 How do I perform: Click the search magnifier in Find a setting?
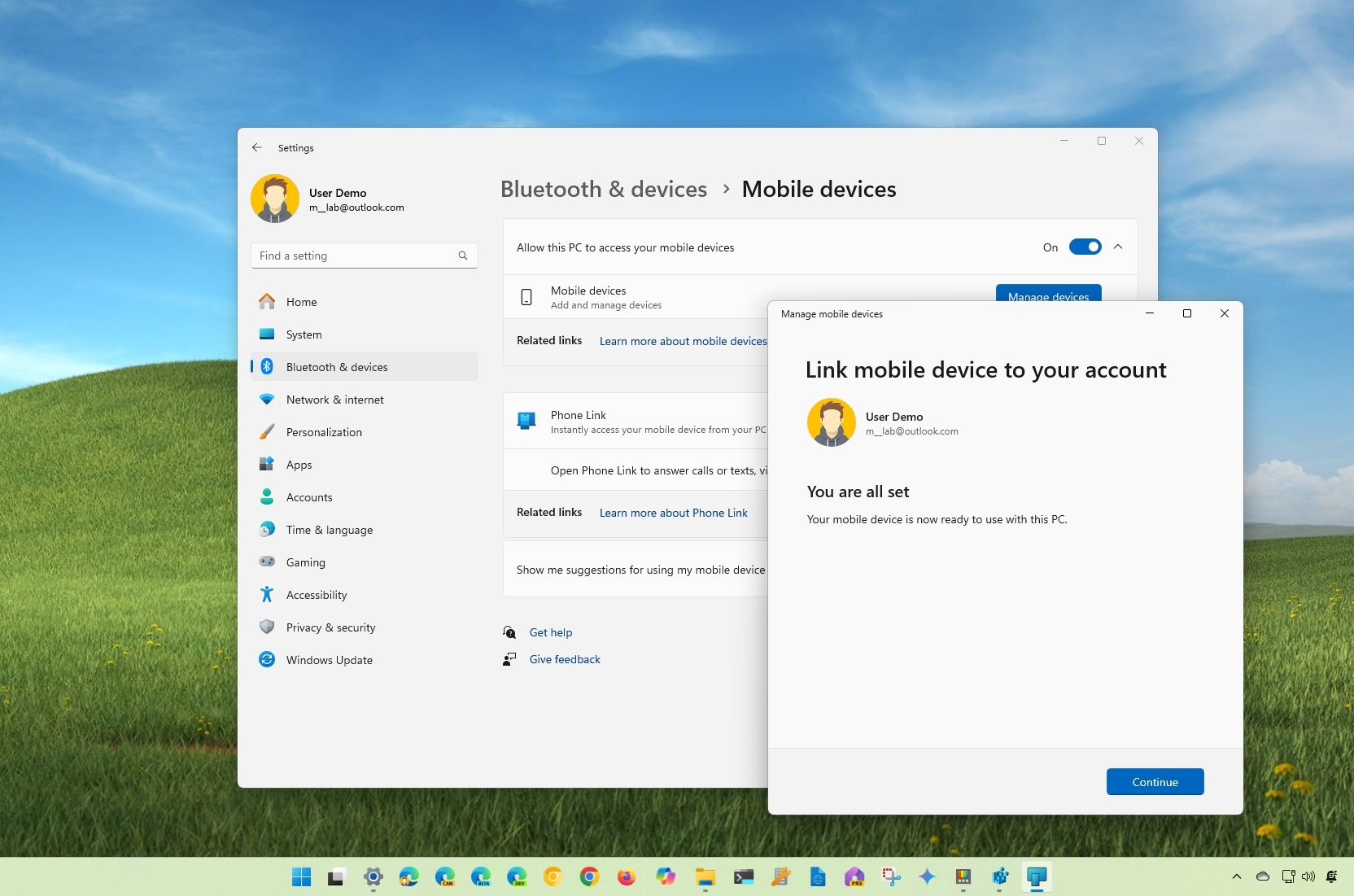click(x=462, y=255)
